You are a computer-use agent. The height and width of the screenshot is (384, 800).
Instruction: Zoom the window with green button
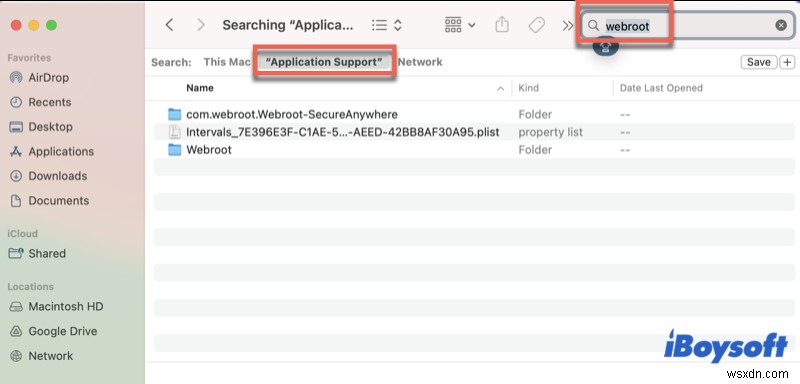click(x=52, y=25)
